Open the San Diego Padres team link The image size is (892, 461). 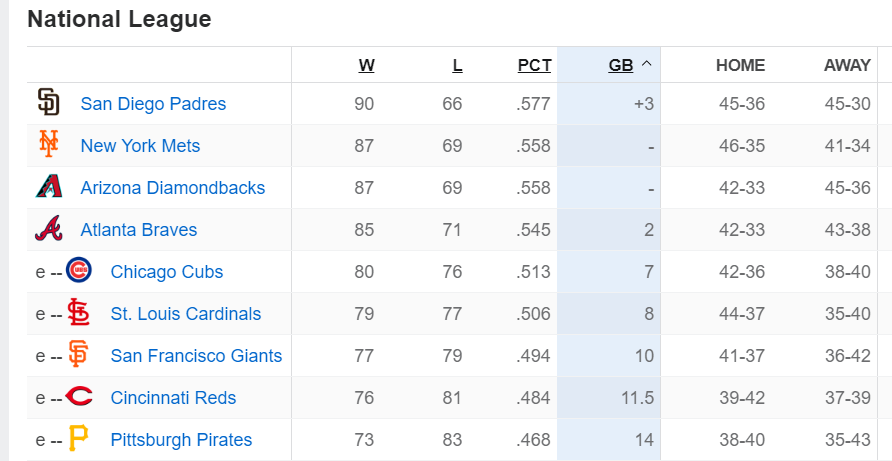coord(153,104)
